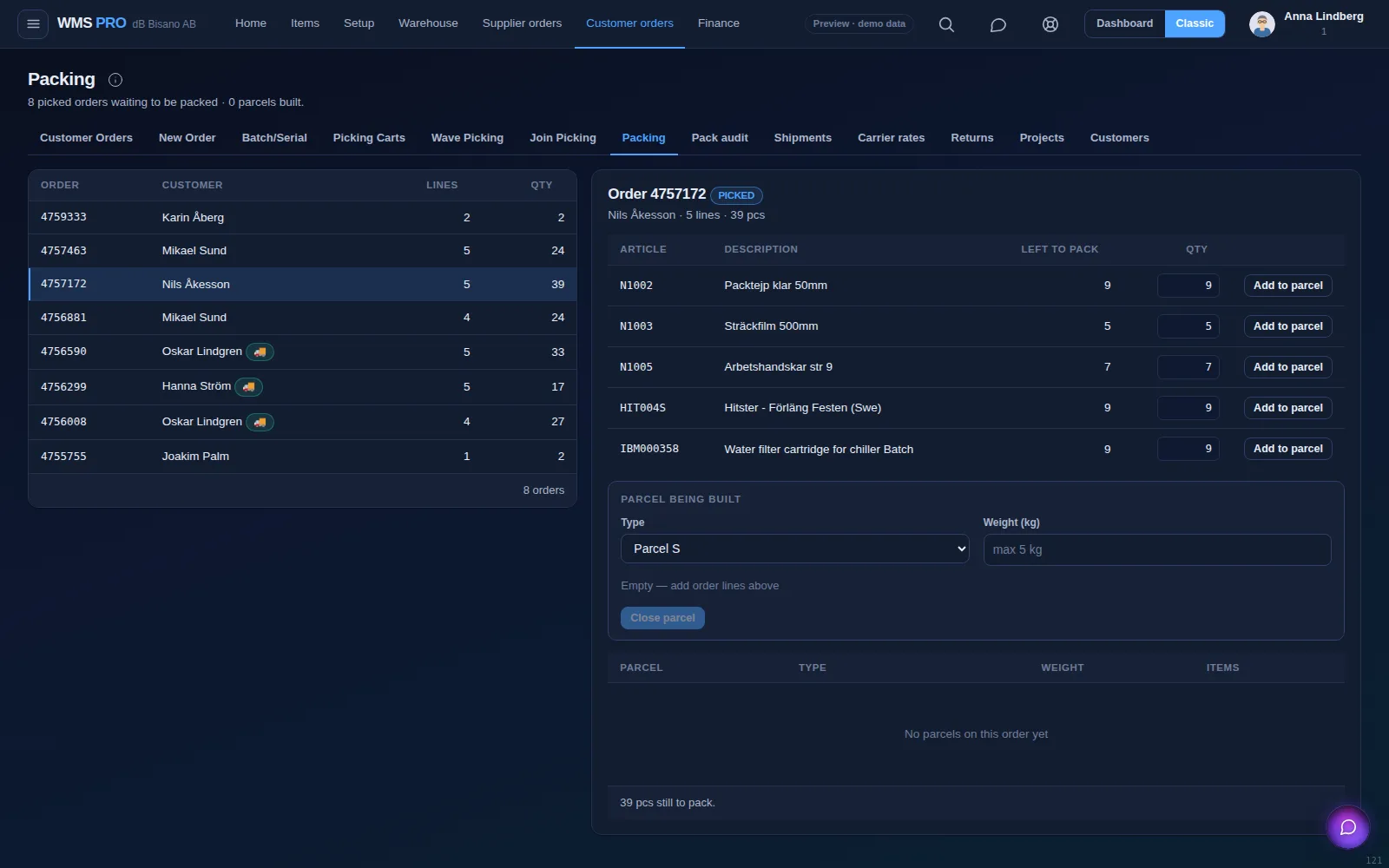Open the Carrier rates tab
The image size is (1389, 868).
coord(891,138)
